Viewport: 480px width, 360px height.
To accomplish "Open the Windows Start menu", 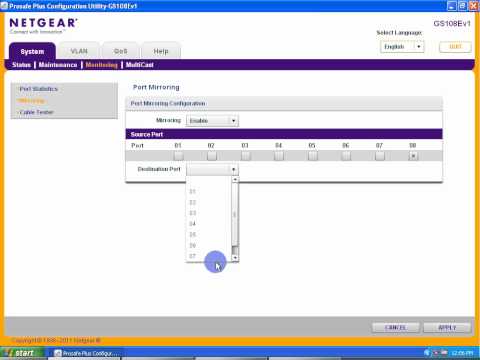I will [x=21, y=353].
